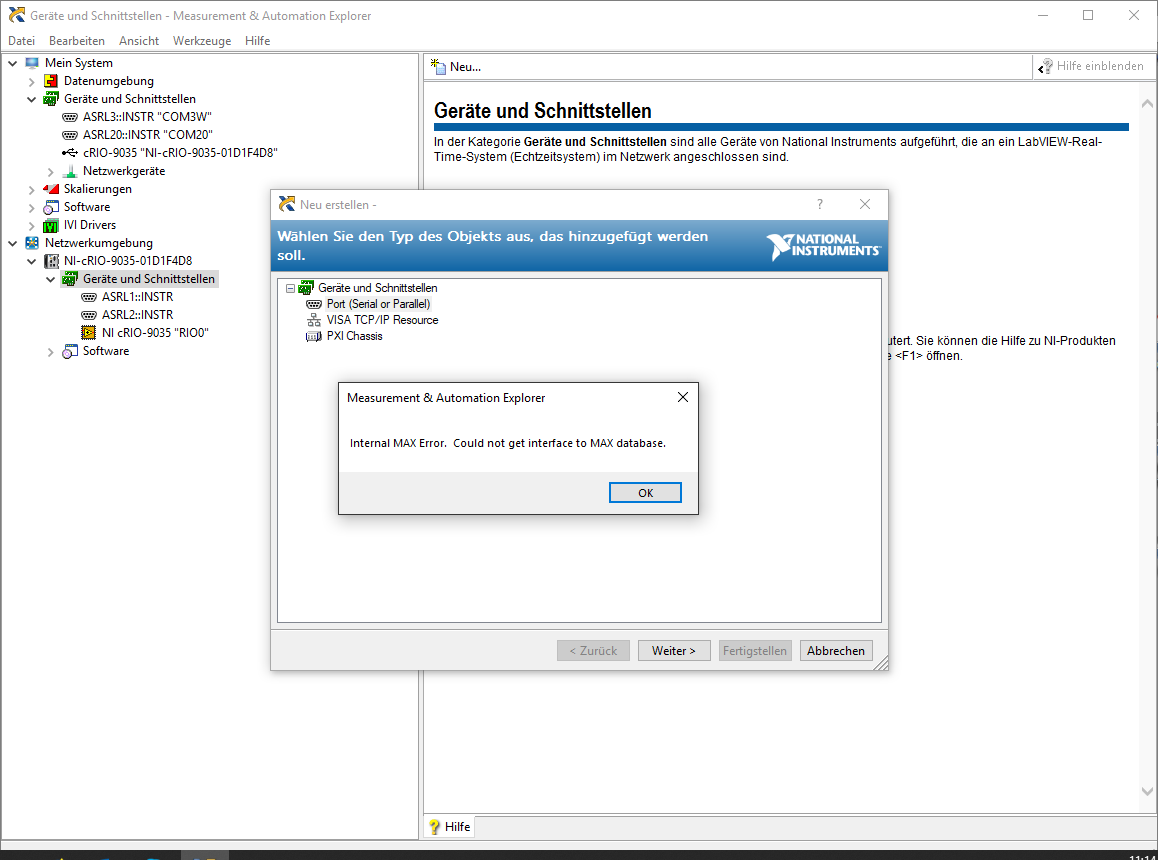Select VISA TCP/IP Resource option
The image size is (1158, 860).
383,320
